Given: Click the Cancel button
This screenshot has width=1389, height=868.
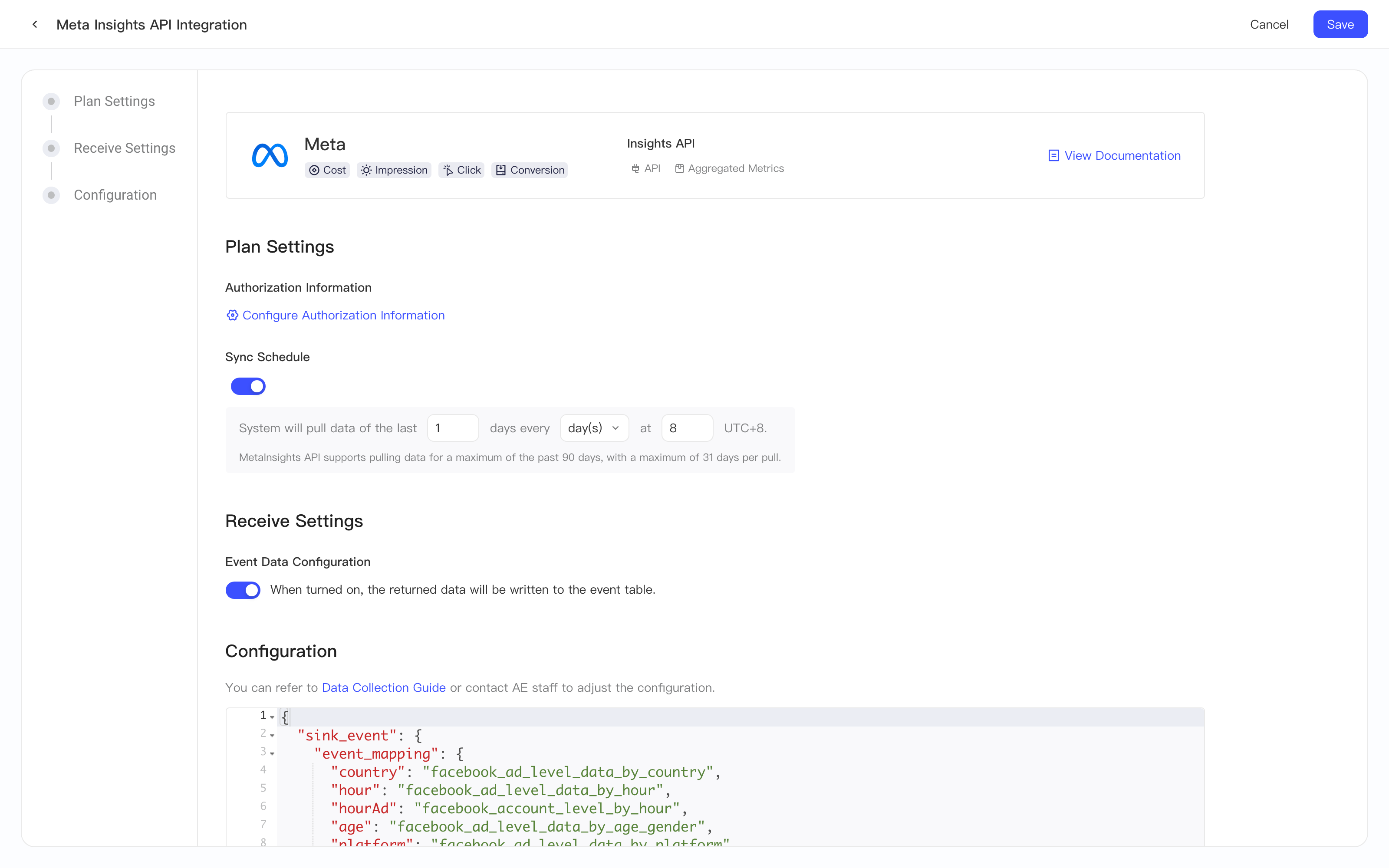Looking at the screenshot, I should click(x=1269, y=24).
